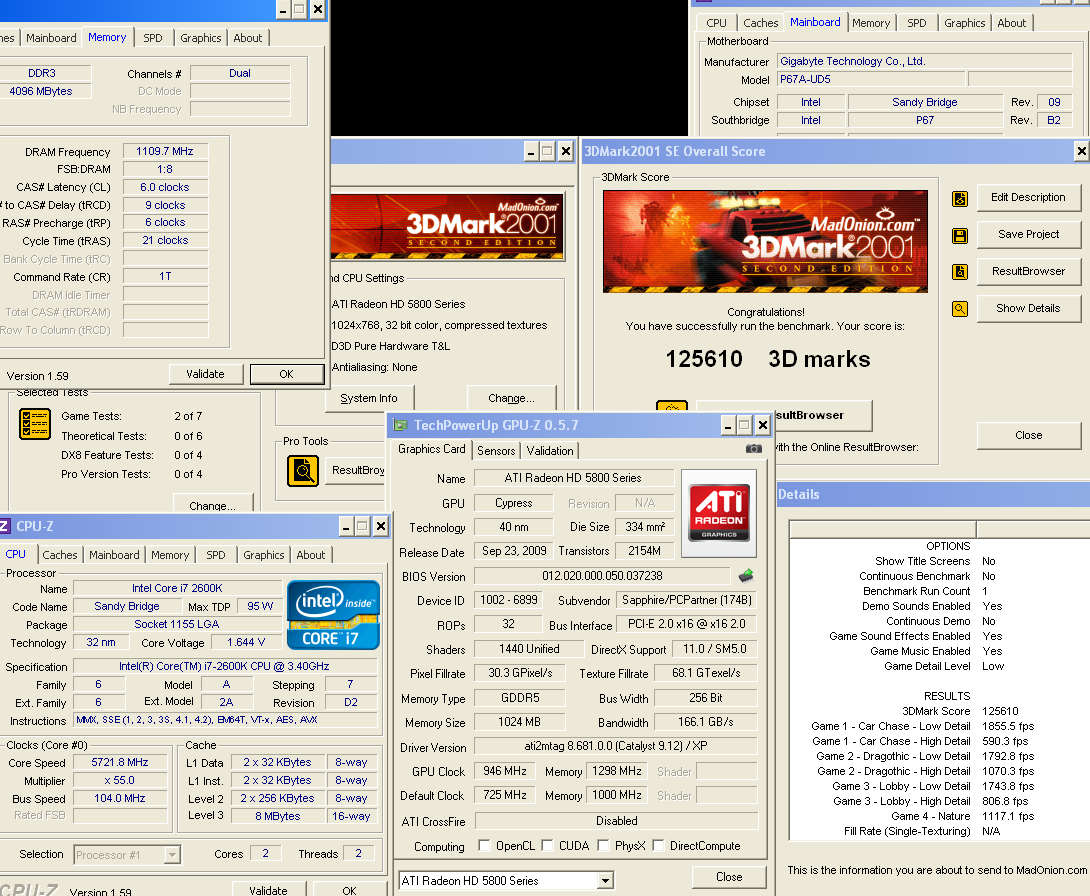Minimize the GPU-Z window

pos(728,425)
